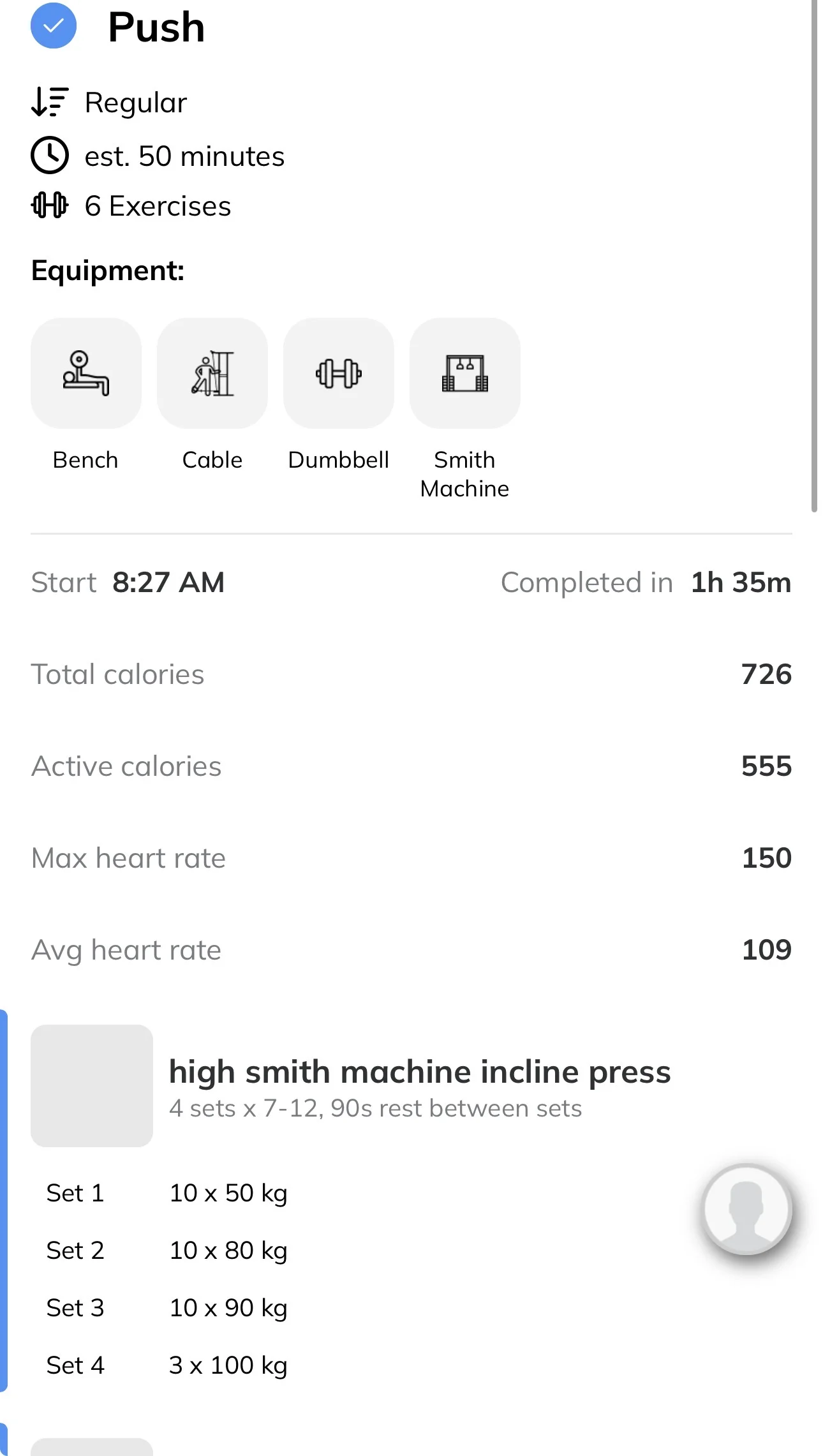Select the Dumbbell equipment icon
The height and width of the screenshot is (1456, 823).
coord(338,373)
